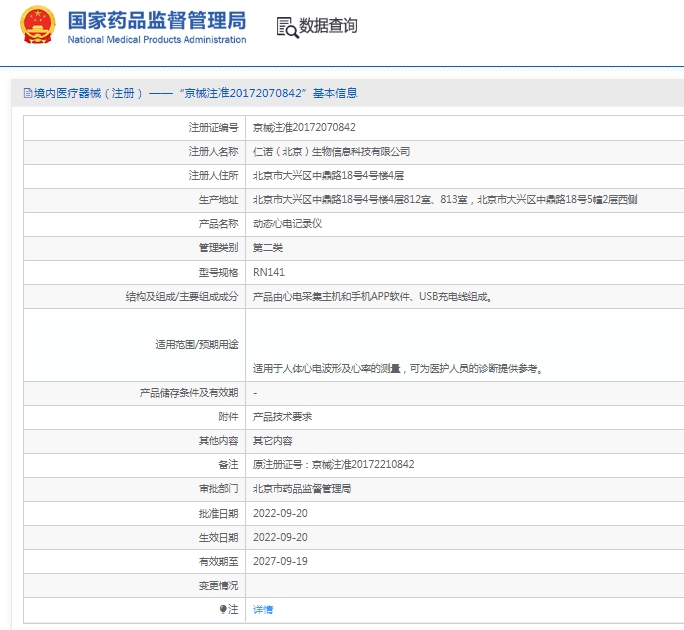Select the intended use text 适用于人体心电波形
Viewport: 684px width, 630px height.
[x=398, y=369]
